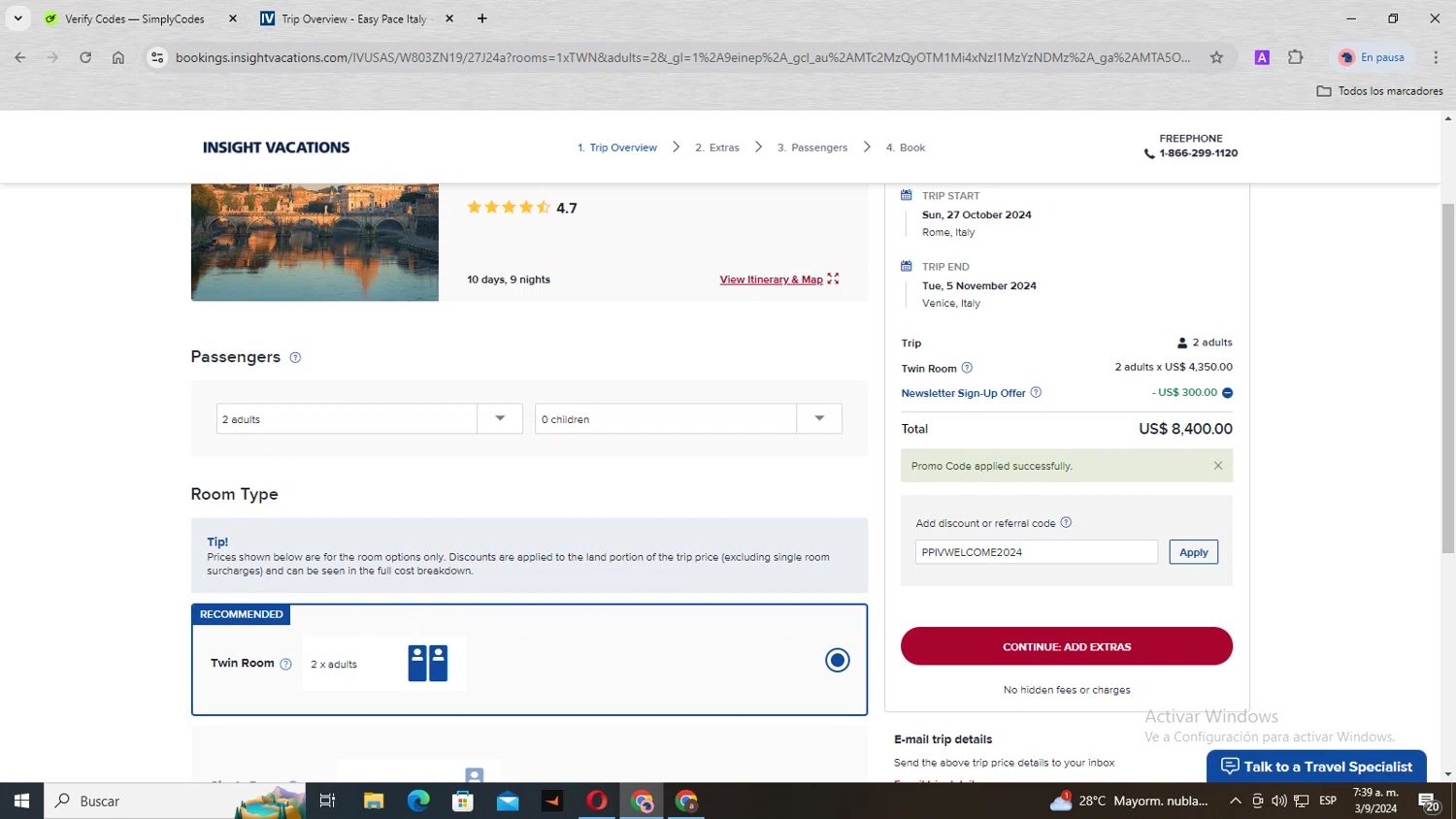Close the Verify Codes SimplyCodes tab
1456x819 pixels.
233,18
